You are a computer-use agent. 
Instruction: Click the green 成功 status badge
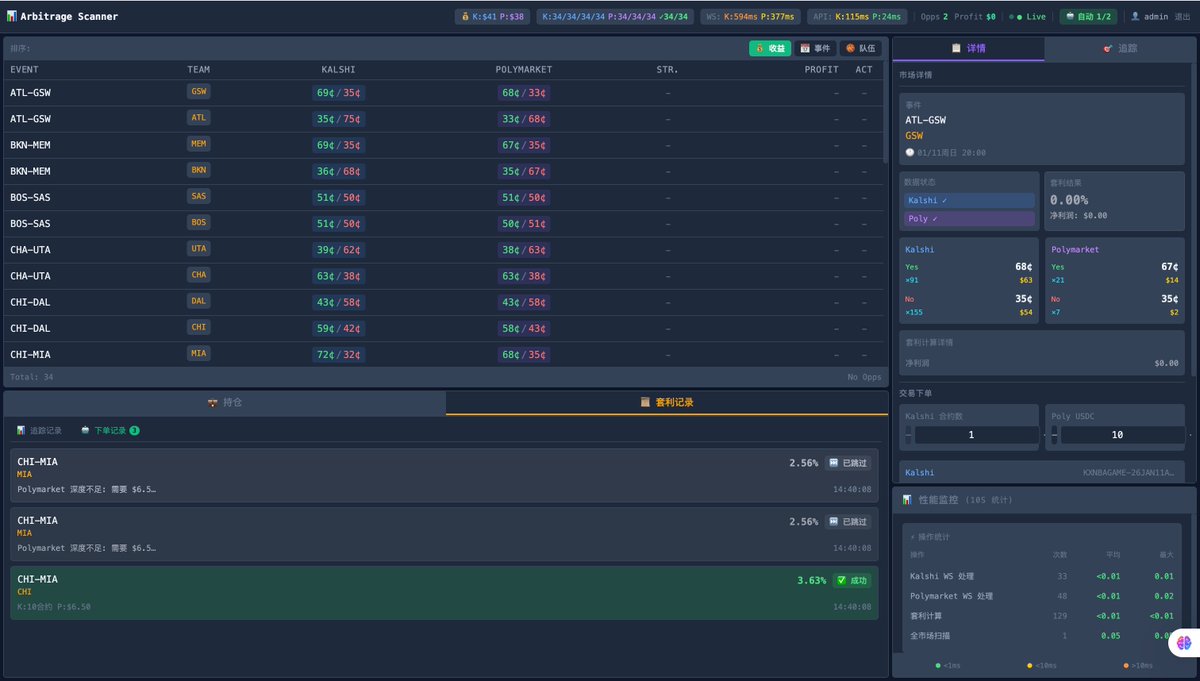852,580
